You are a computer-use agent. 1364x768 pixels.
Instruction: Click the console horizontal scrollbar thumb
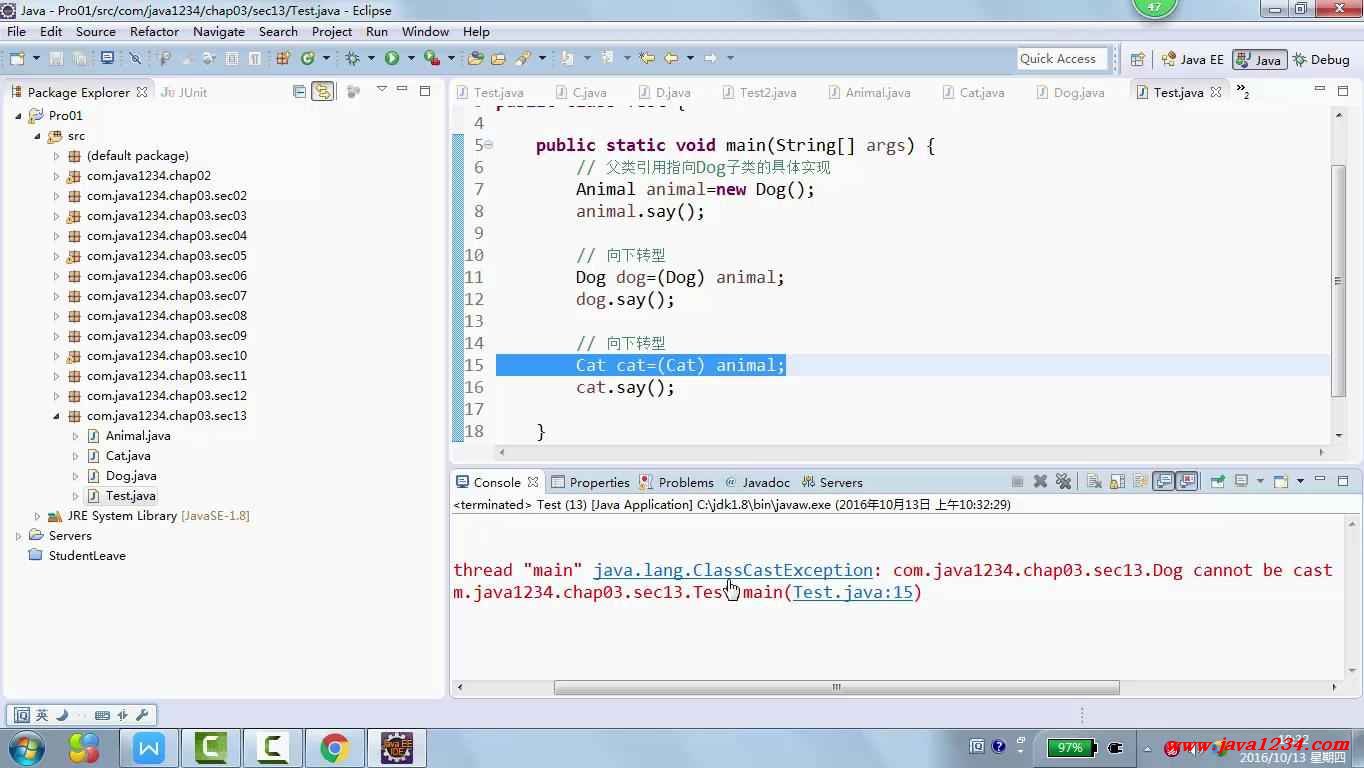836,687
